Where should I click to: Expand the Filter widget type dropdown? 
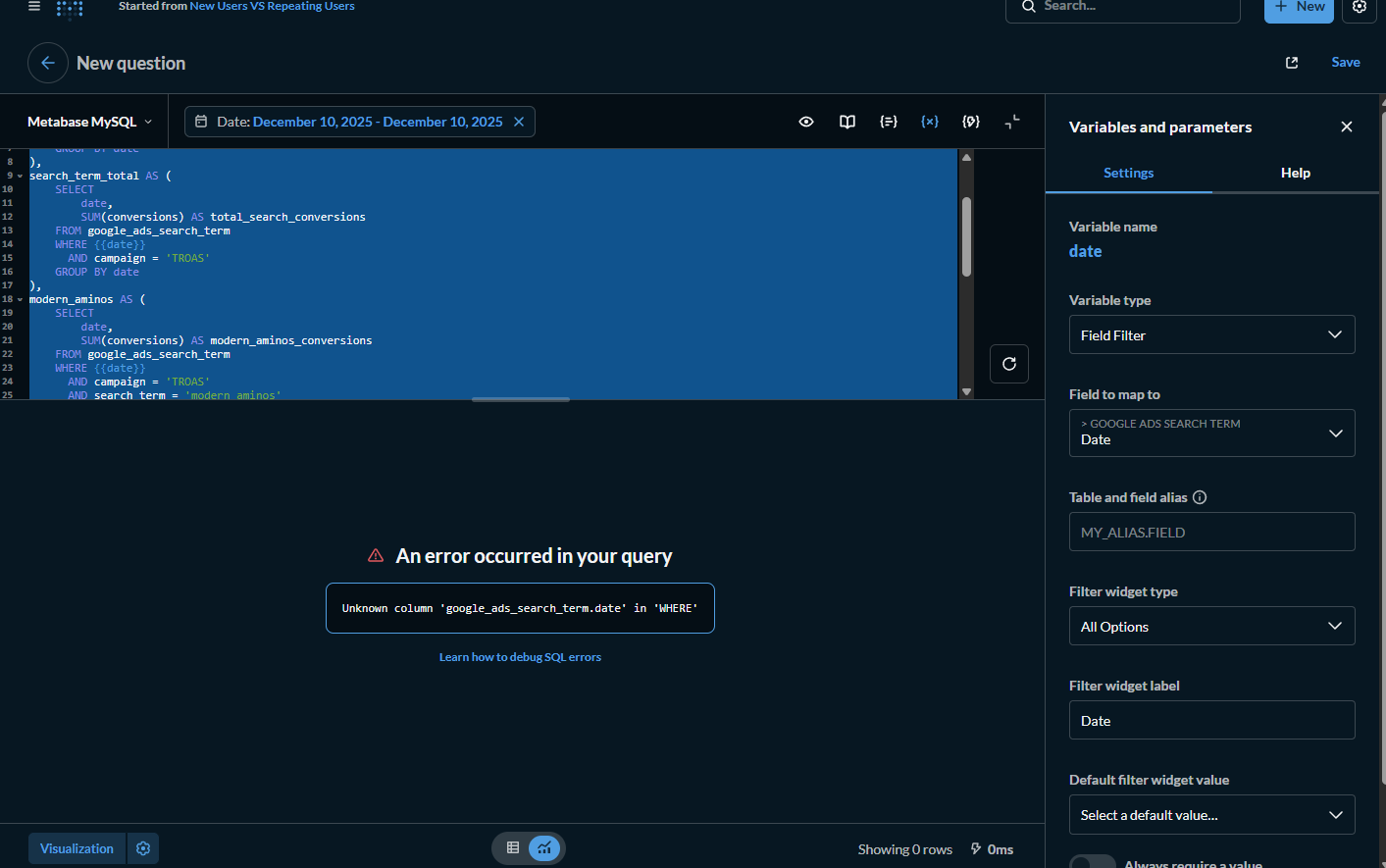tap(1211, 626)
